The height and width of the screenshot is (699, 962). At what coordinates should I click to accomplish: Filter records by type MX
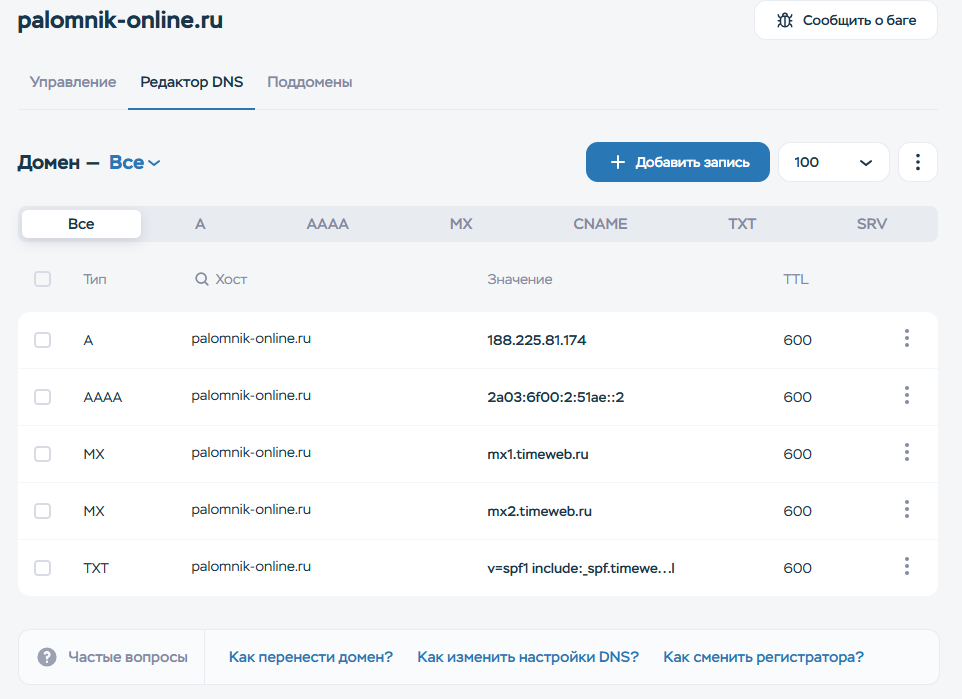pos(461,224)
